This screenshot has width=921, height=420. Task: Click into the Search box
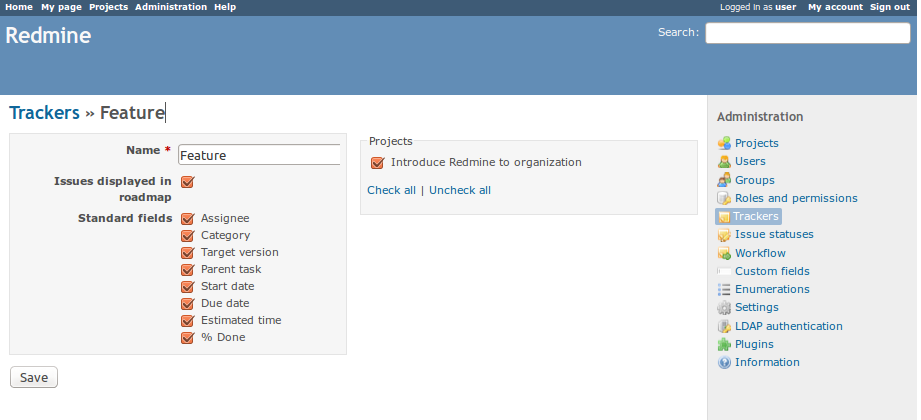(807, 33)
